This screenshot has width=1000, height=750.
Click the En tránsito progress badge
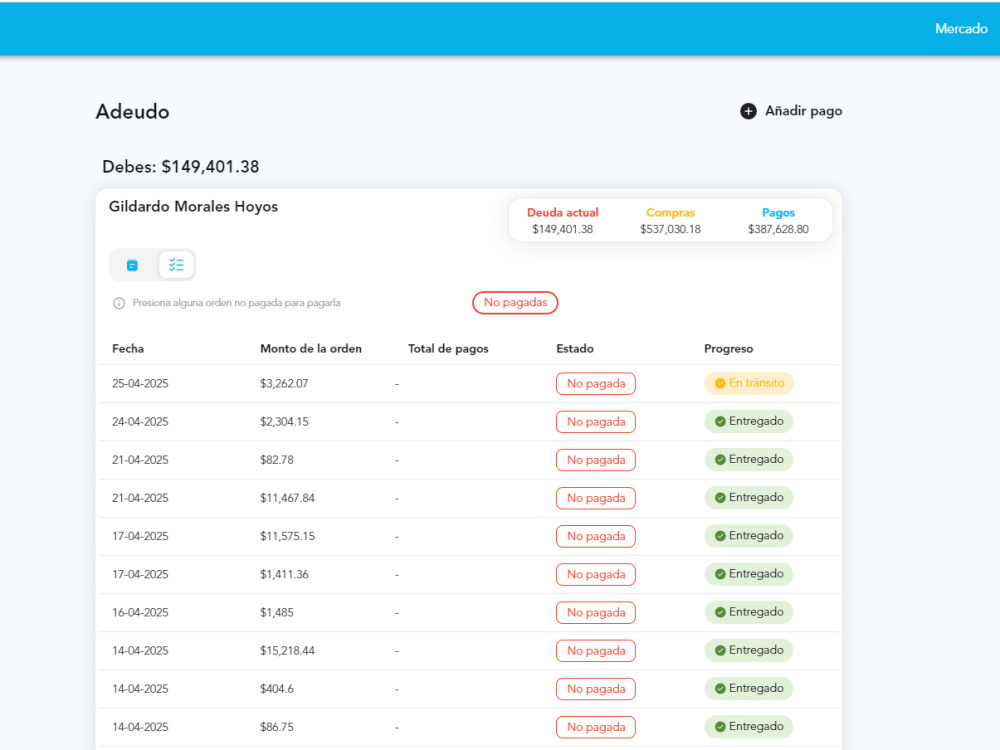pyautogui.click(x=749, y=383)
